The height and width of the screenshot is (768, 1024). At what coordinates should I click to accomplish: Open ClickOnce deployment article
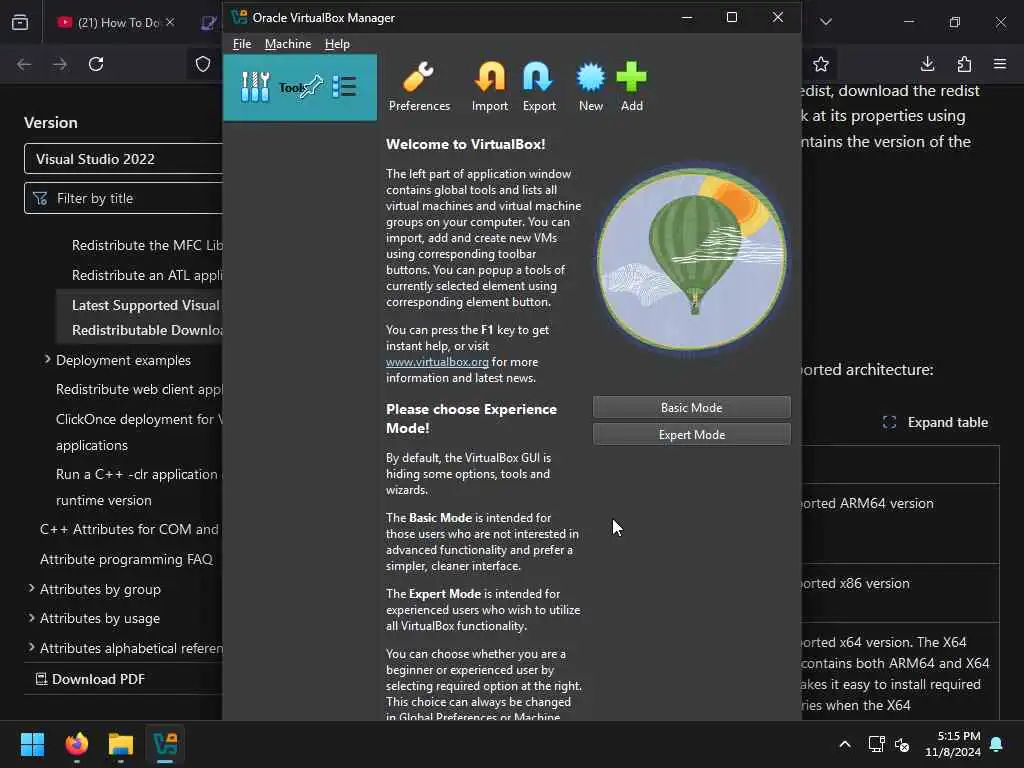[139, 432]
